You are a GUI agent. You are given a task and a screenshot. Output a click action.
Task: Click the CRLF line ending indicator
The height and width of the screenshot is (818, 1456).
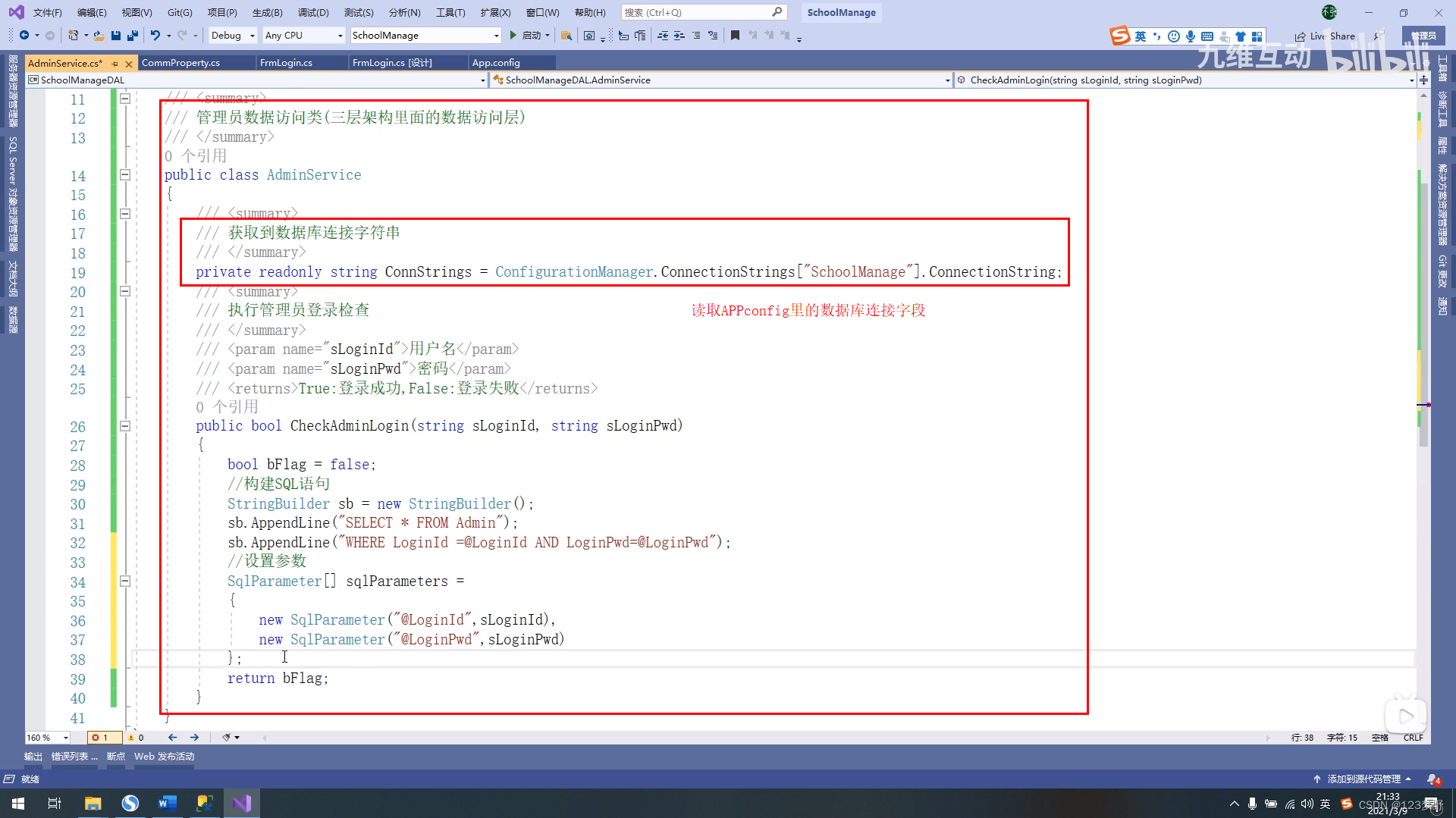pyautogui.click(x=1413, y=737)
